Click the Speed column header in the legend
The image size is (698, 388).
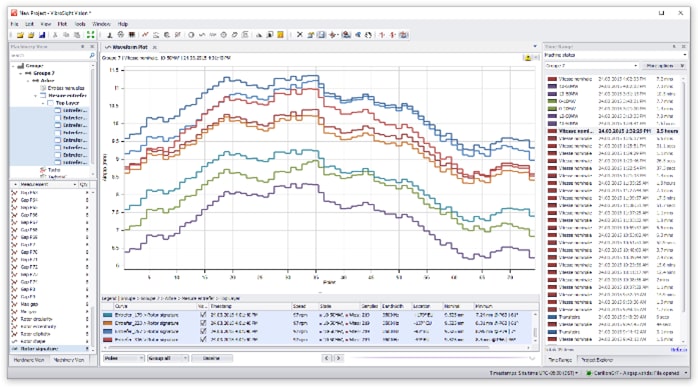coord(305,306)
